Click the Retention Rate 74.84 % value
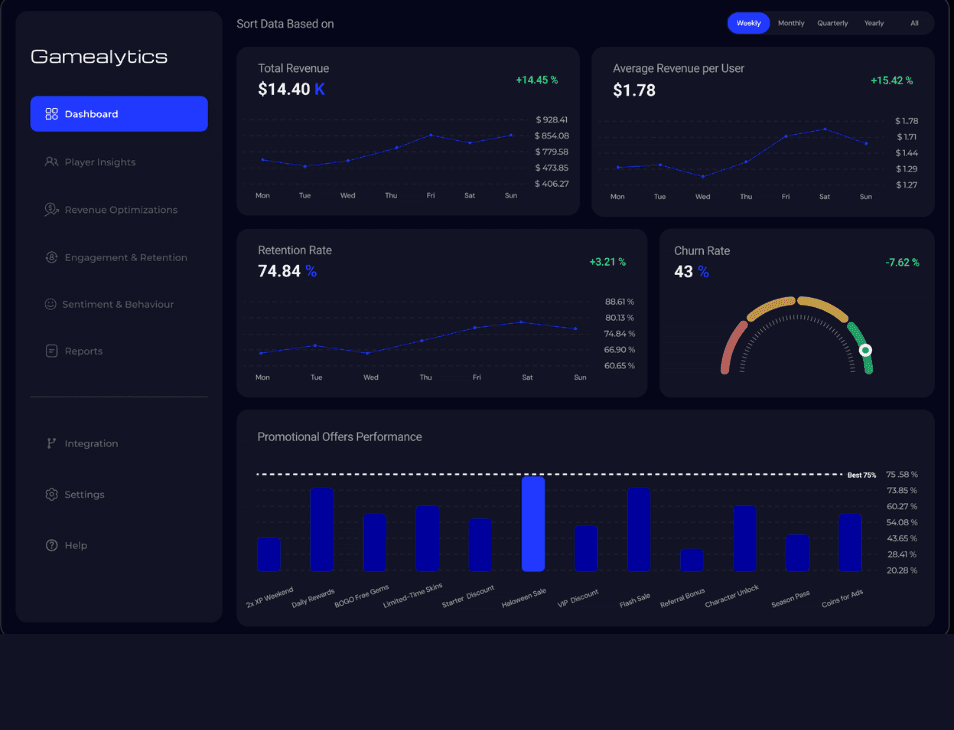 point(287,271)
